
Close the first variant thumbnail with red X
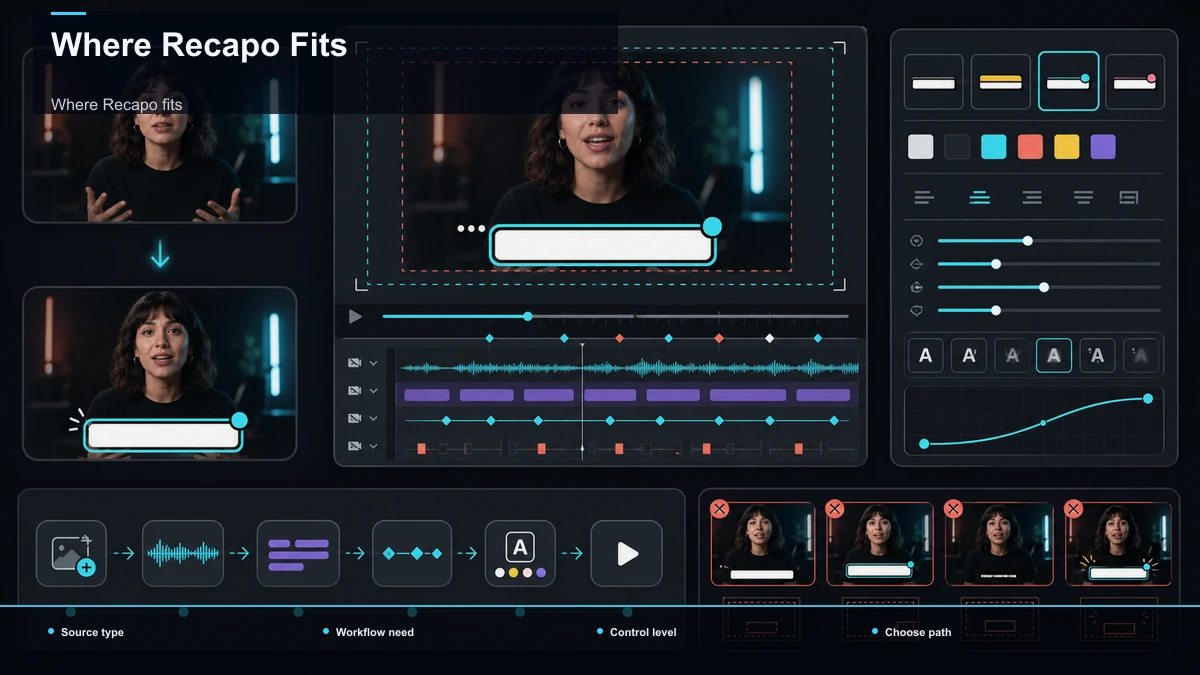point(719,509)
